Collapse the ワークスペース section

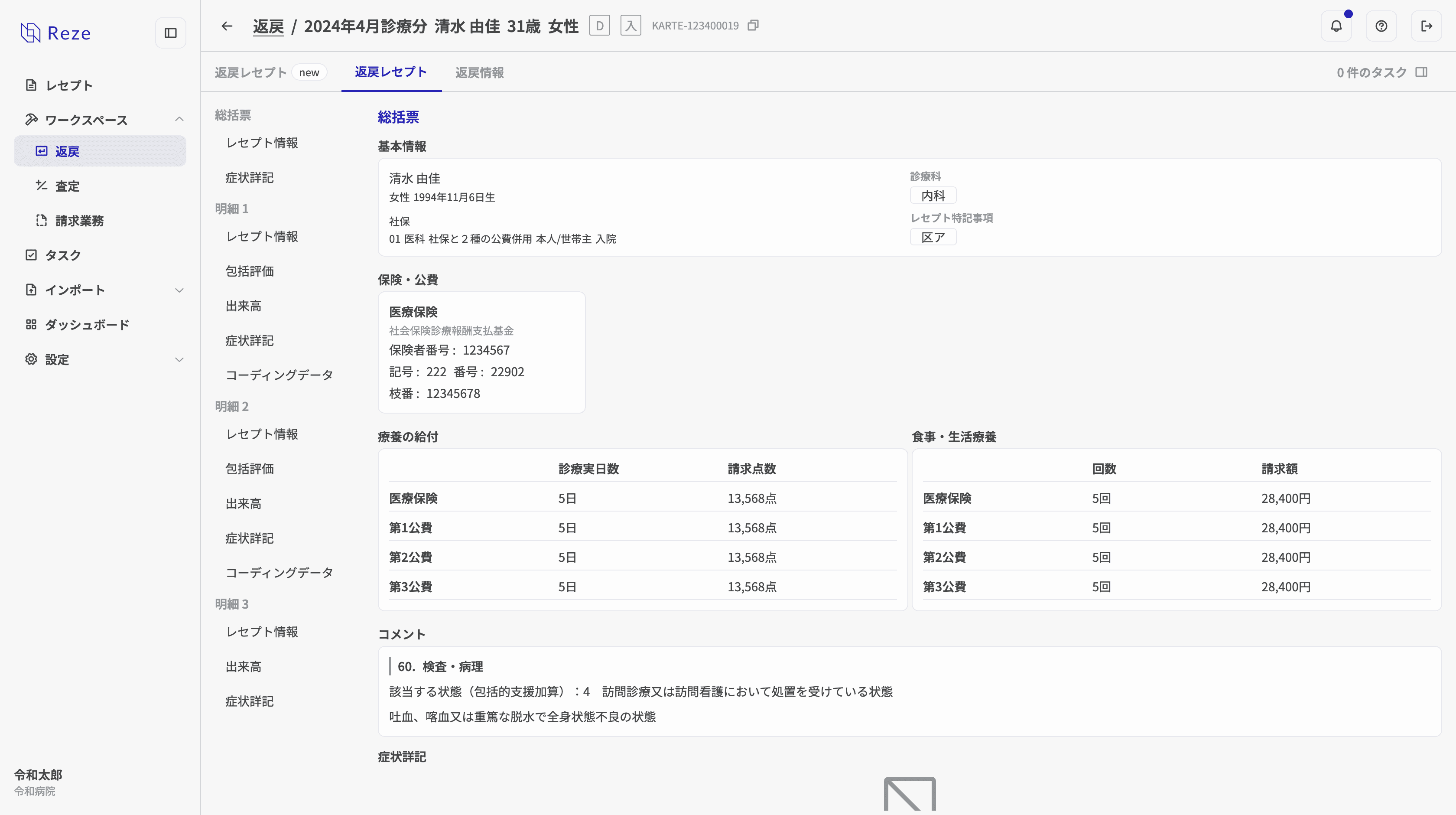(179, 119)
